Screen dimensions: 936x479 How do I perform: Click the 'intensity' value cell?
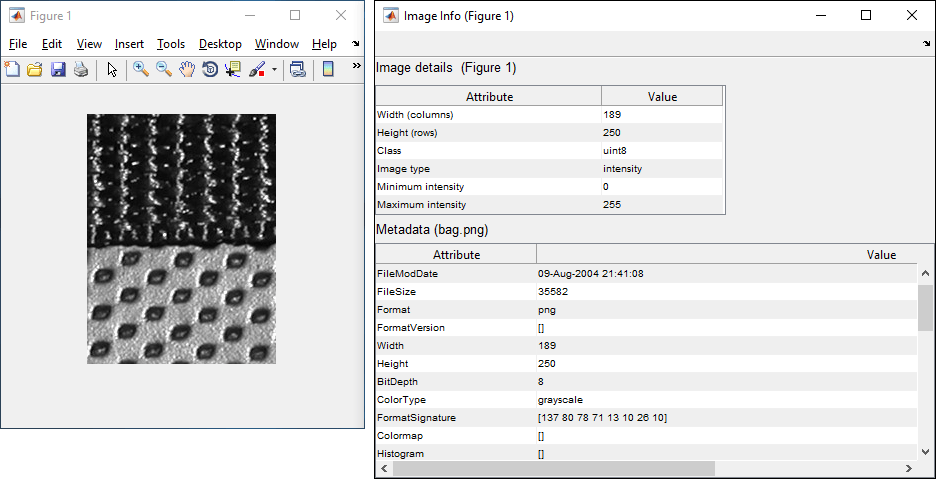[662, 168]
